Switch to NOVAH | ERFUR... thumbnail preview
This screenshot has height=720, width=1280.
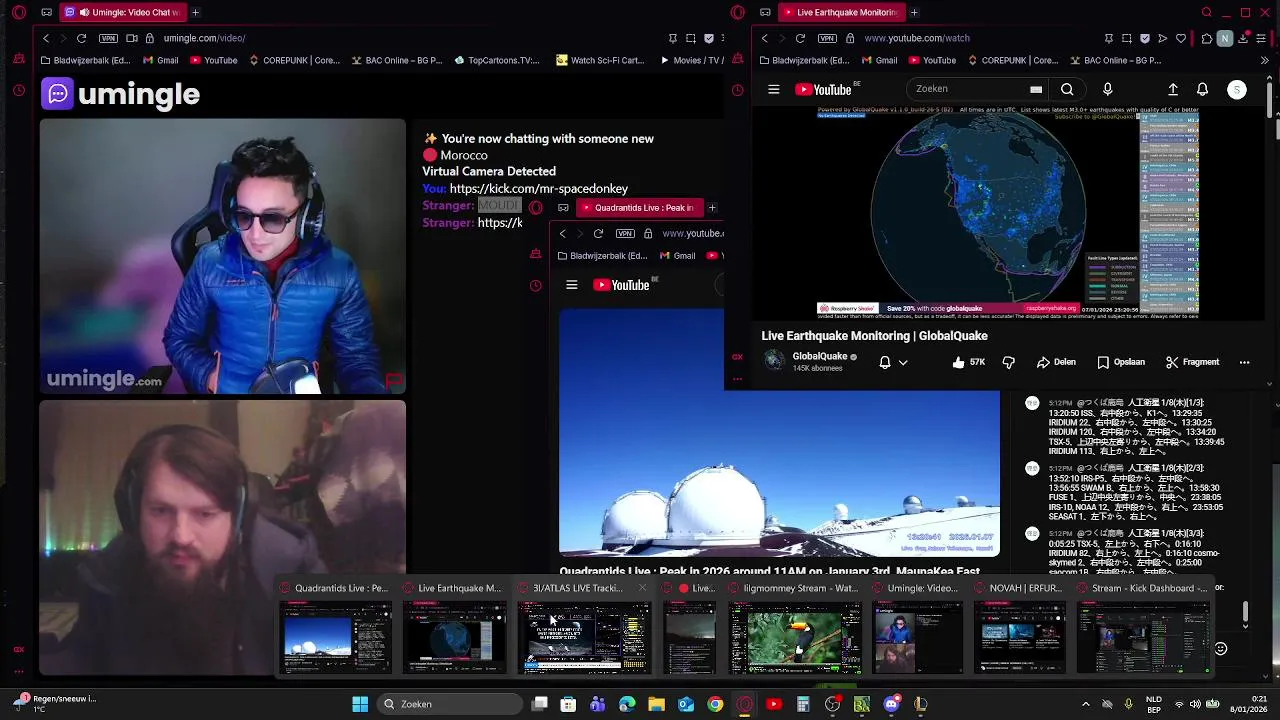coord(1020,638)
